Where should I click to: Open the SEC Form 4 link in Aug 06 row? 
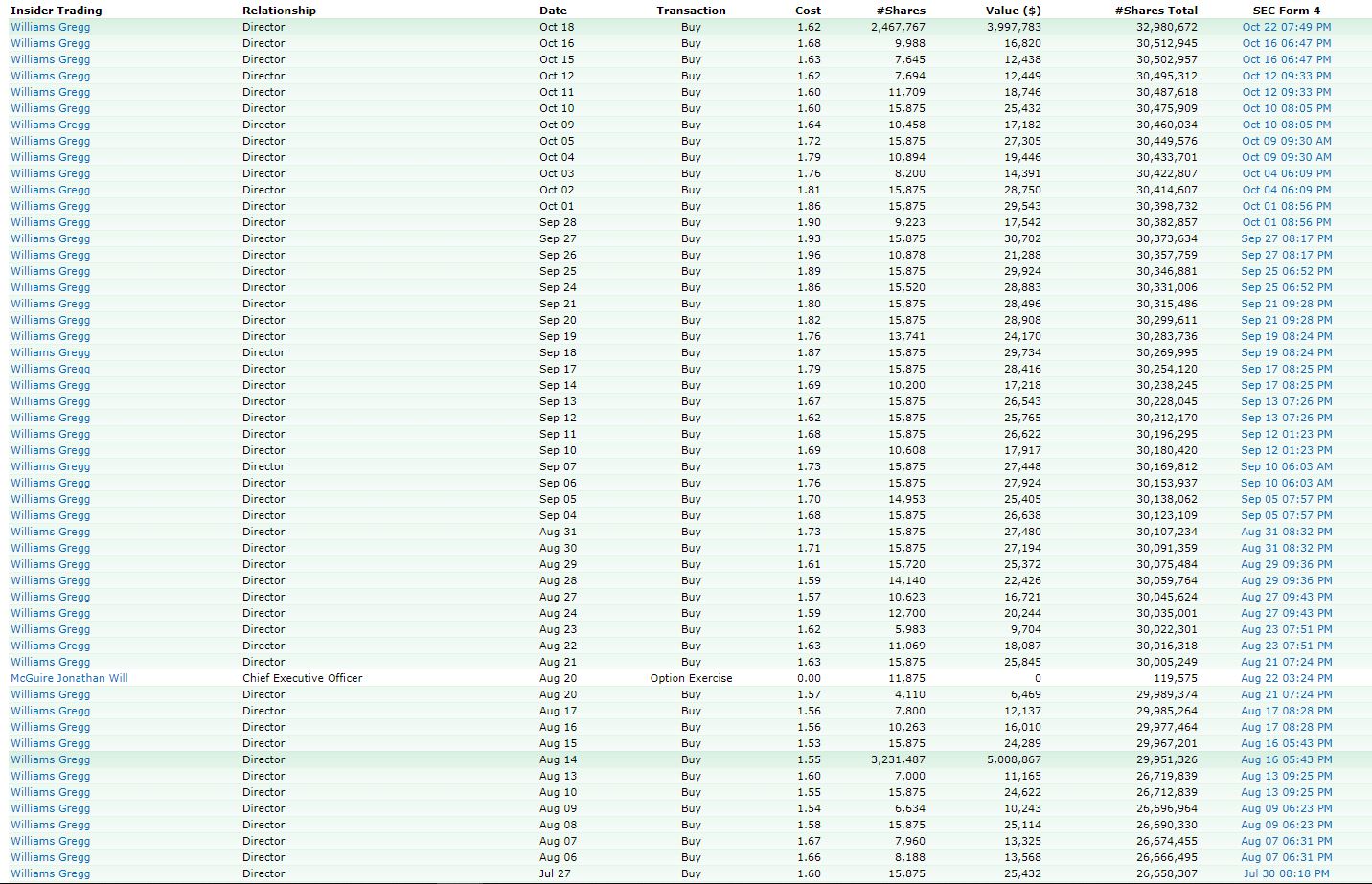pyautogui.click(x=1287, y=857)
